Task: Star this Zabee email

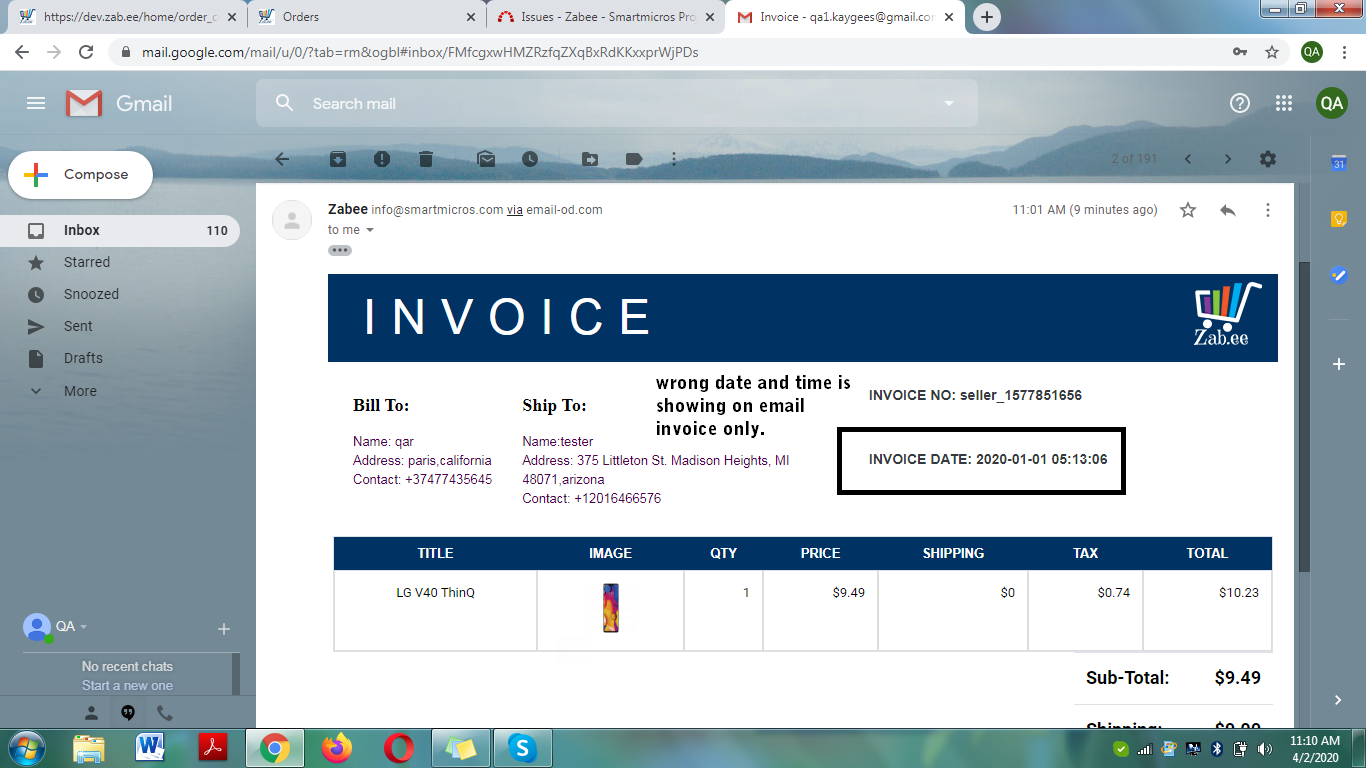Action: tap(1188, 210)
